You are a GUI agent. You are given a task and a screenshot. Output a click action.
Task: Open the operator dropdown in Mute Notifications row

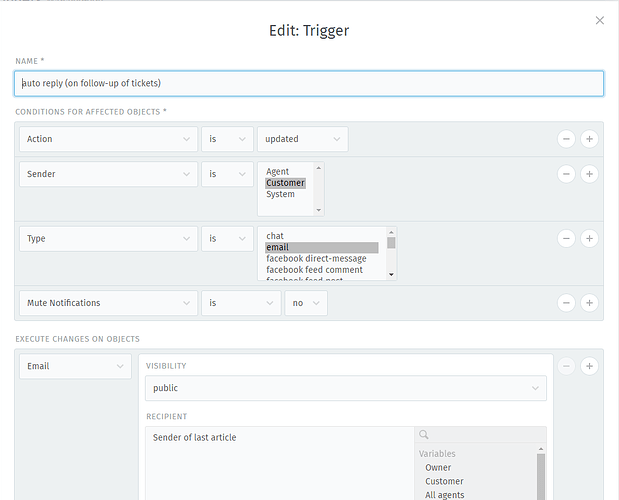(241, 303)
